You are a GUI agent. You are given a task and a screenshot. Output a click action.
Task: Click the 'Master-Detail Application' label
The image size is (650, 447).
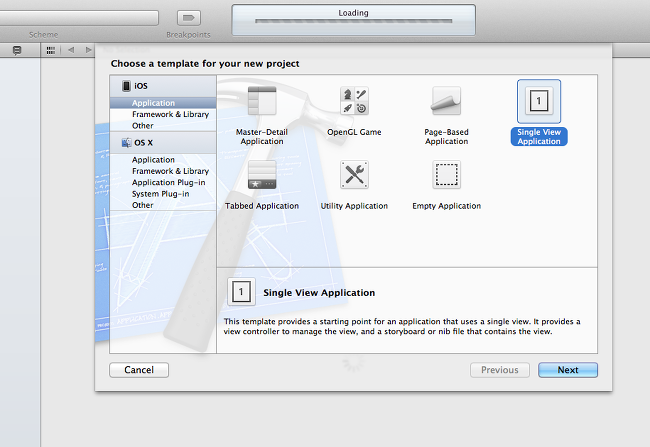click(262, 137)
